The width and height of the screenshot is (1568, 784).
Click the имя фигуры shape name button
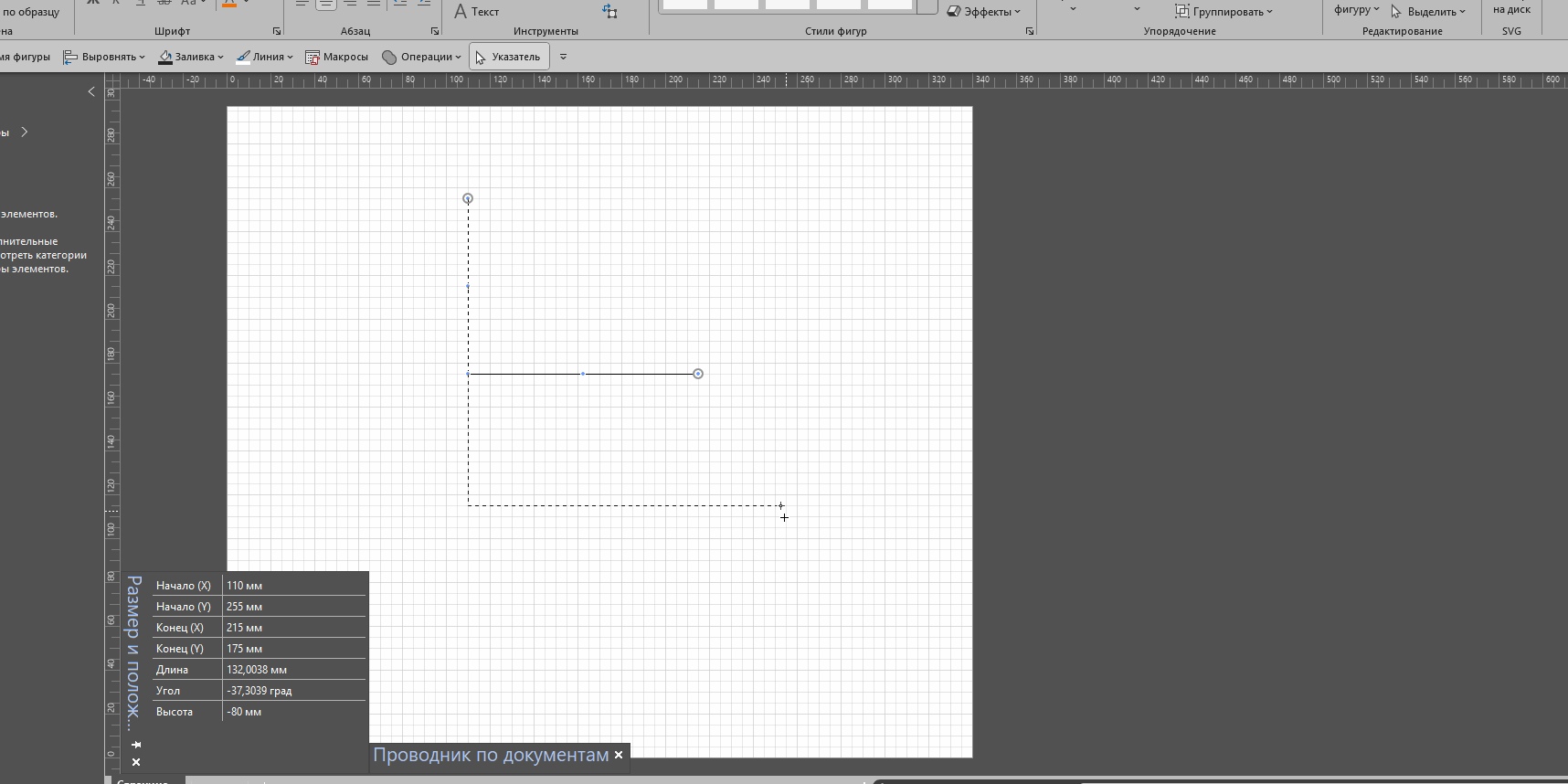(x=26, y=57)
